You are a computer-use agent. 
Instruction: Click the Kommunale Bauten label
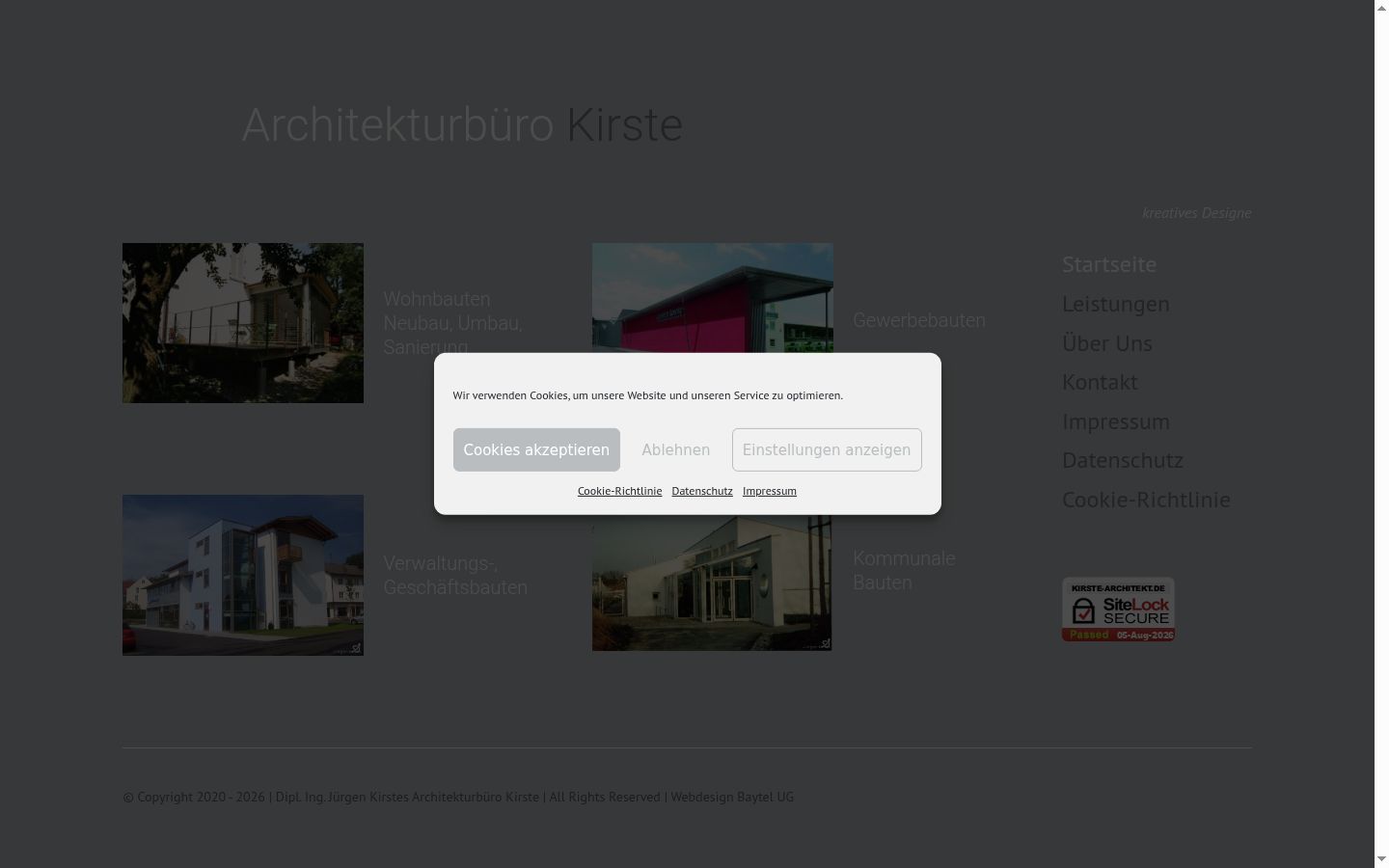[x=905, y=571]
